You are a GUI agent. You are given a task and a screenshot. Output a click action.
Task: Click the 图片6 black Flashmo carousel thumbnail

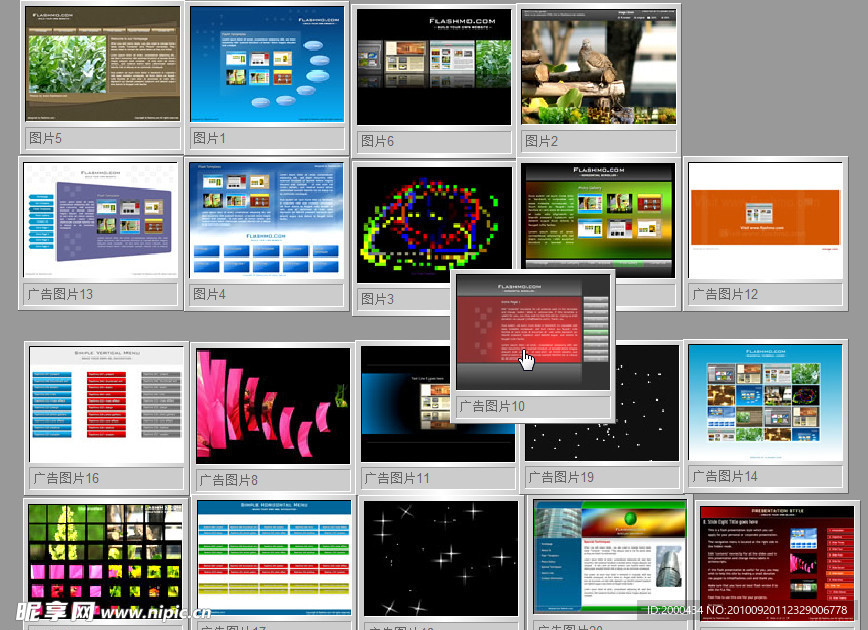coord(434,67)
